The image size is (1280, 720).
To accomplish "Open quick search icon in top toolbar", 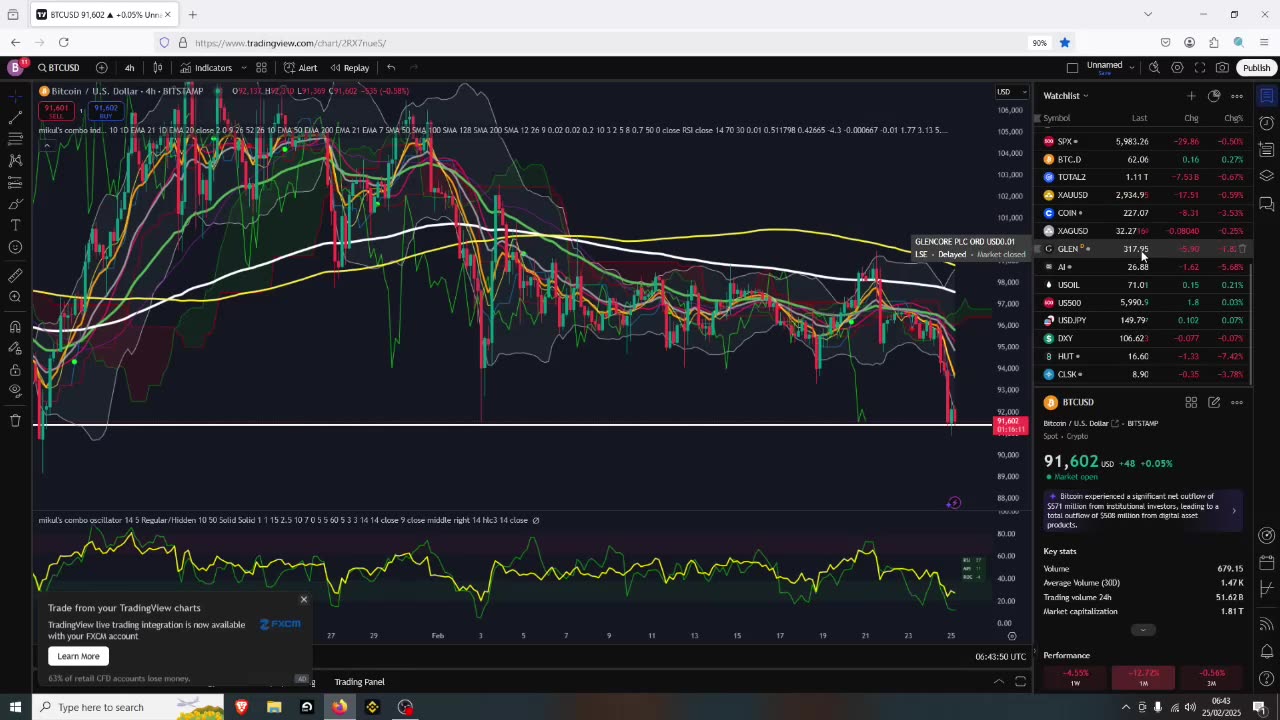I will coord(1154,68).
